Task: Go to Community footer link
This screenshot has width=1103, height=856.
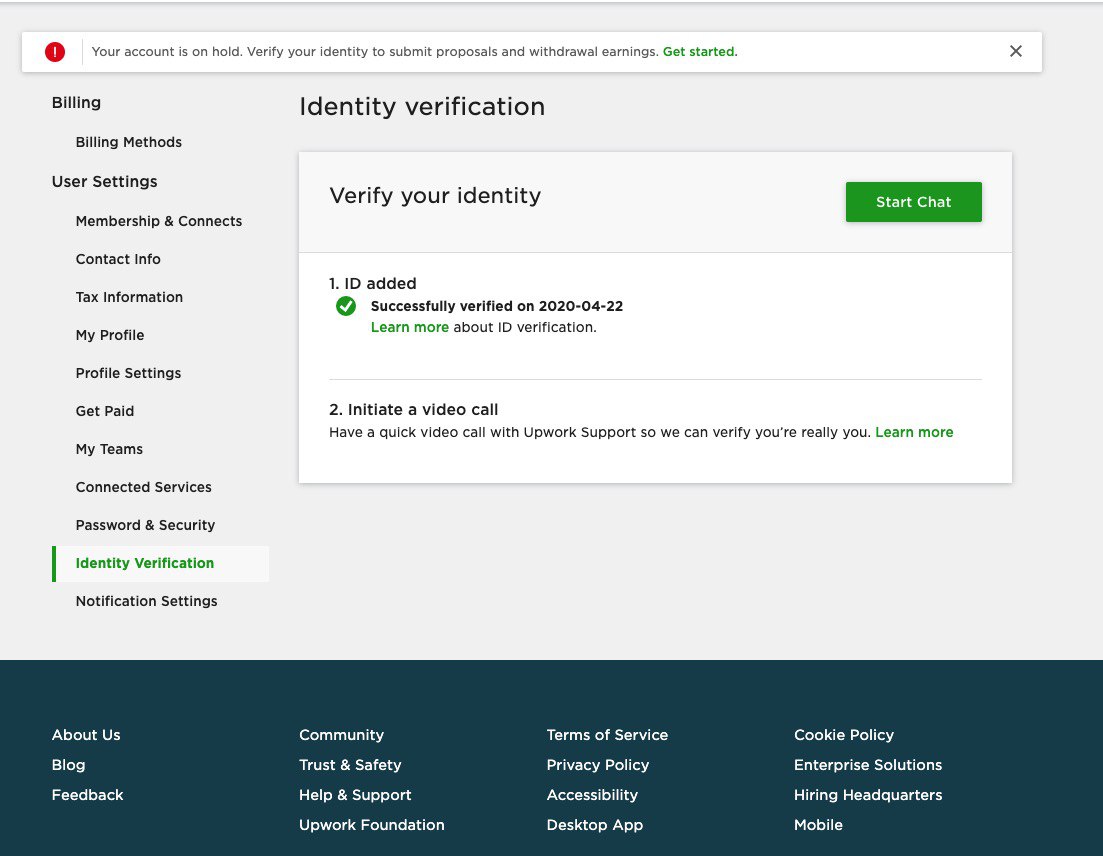Action: click(x=341, y=735)
